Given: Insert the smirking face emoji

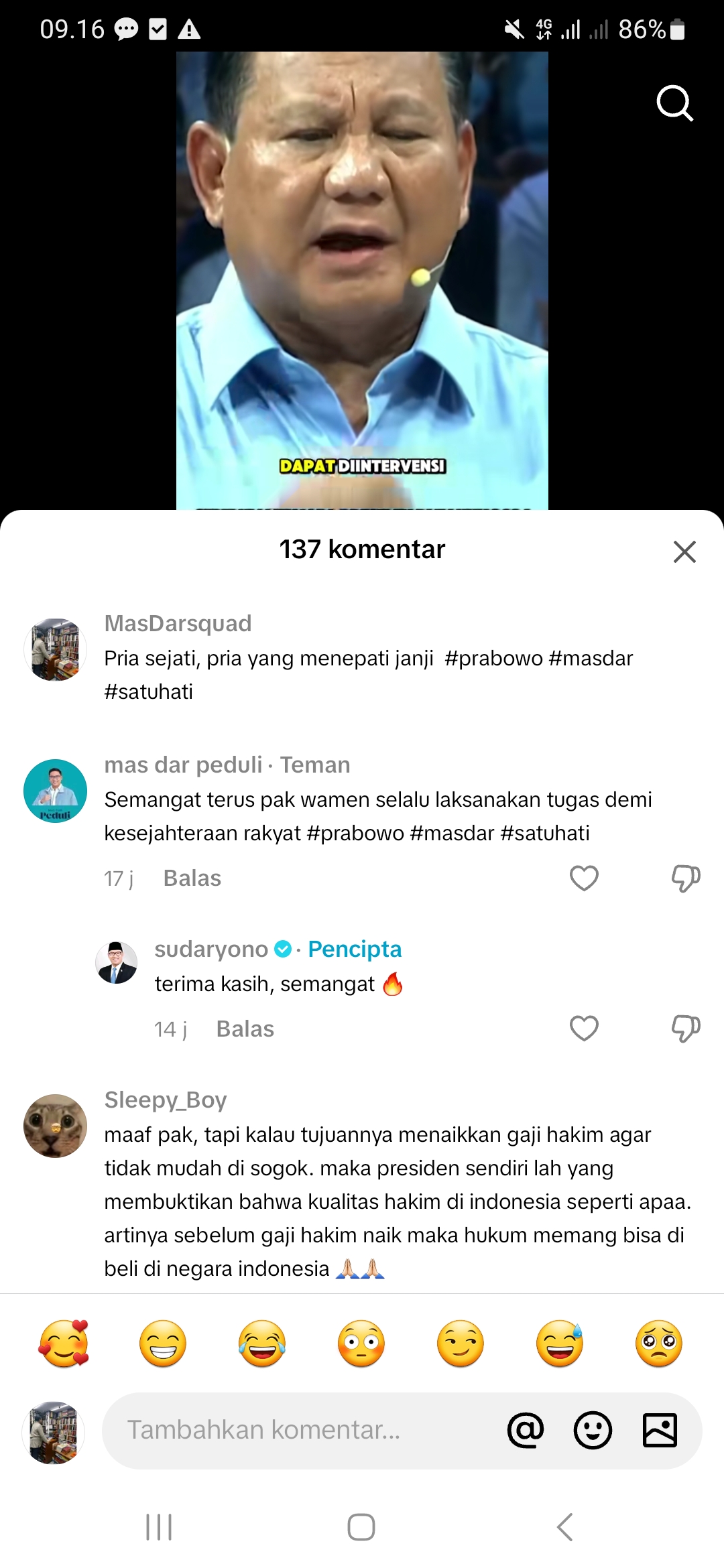Looking at the screenshot, I should [x=461, y=1344].
